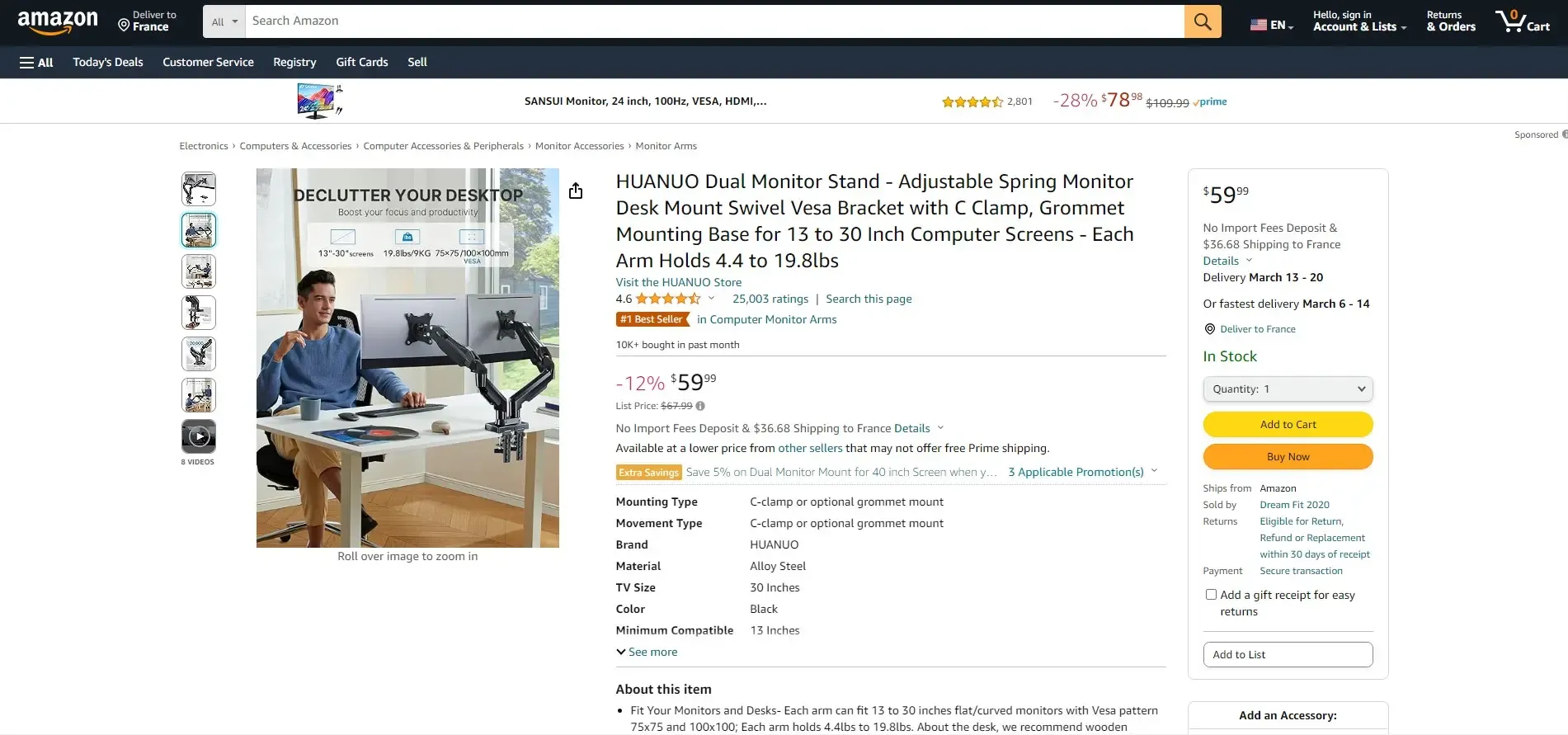This screenshot has height=735, width=1568.
Task: Click the List Price info icon
Action: click(700, 406)
